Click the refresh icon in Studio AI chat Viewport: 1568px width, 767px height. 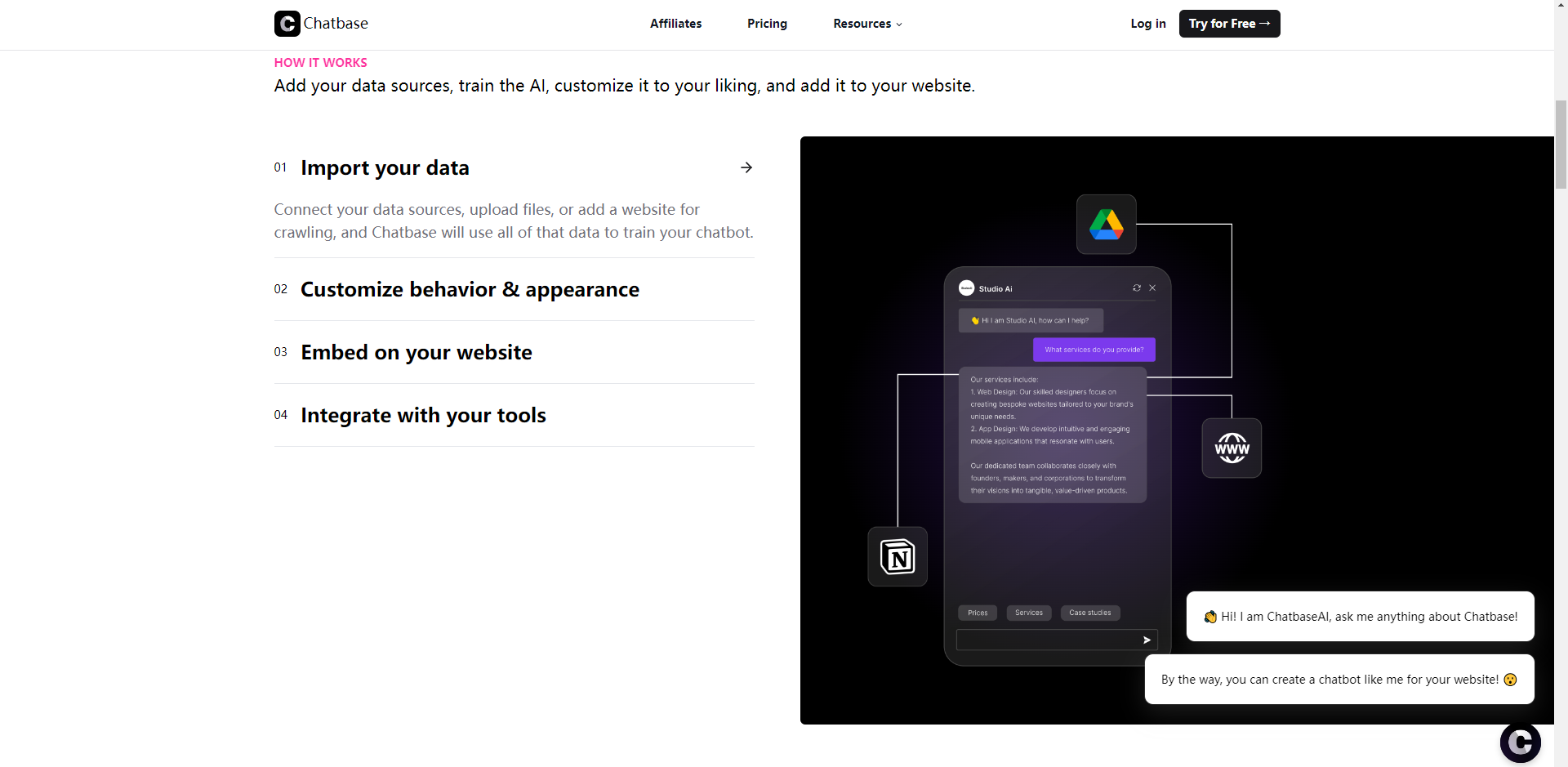(1137, 288)
